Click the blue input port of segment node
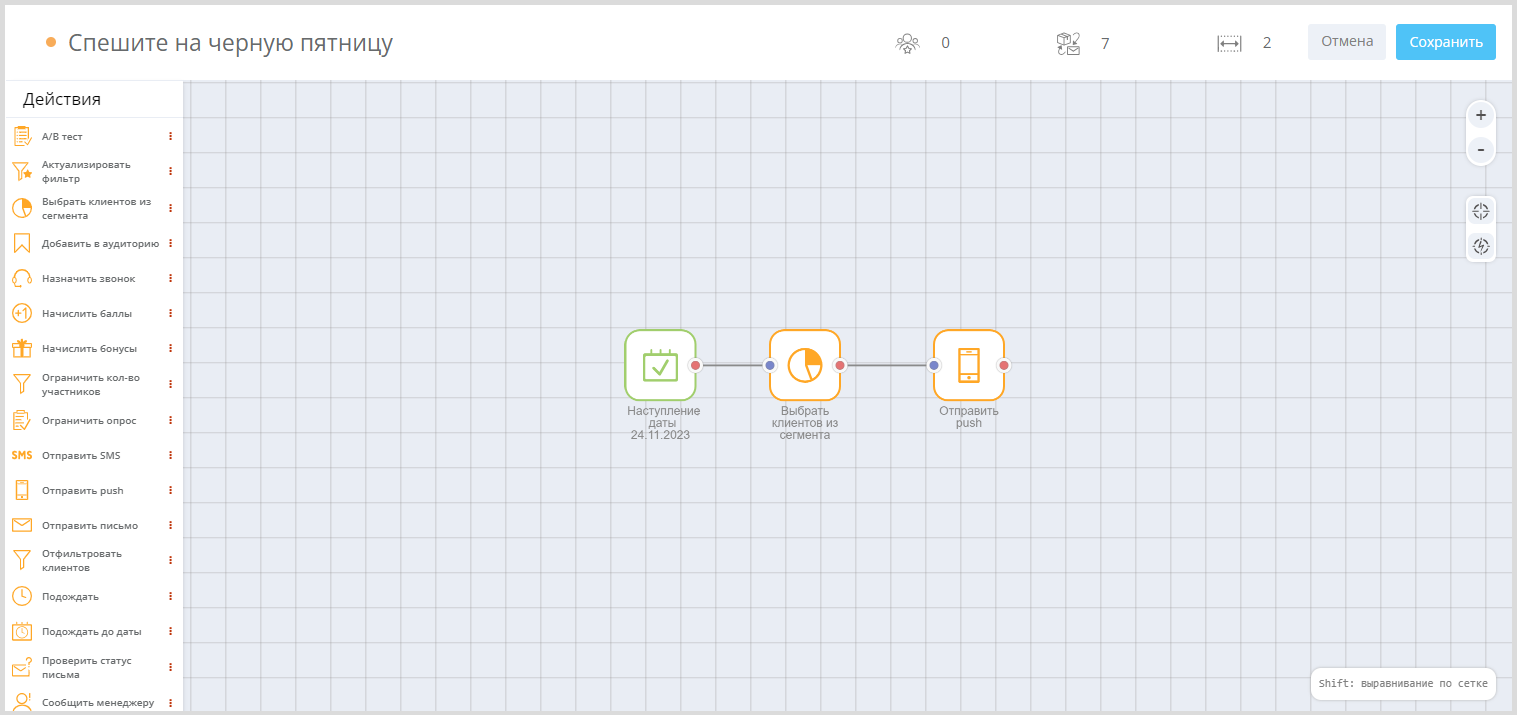The height and width of the screenshot is (715, 1517). pyautogui.click(x=770, y=365)
